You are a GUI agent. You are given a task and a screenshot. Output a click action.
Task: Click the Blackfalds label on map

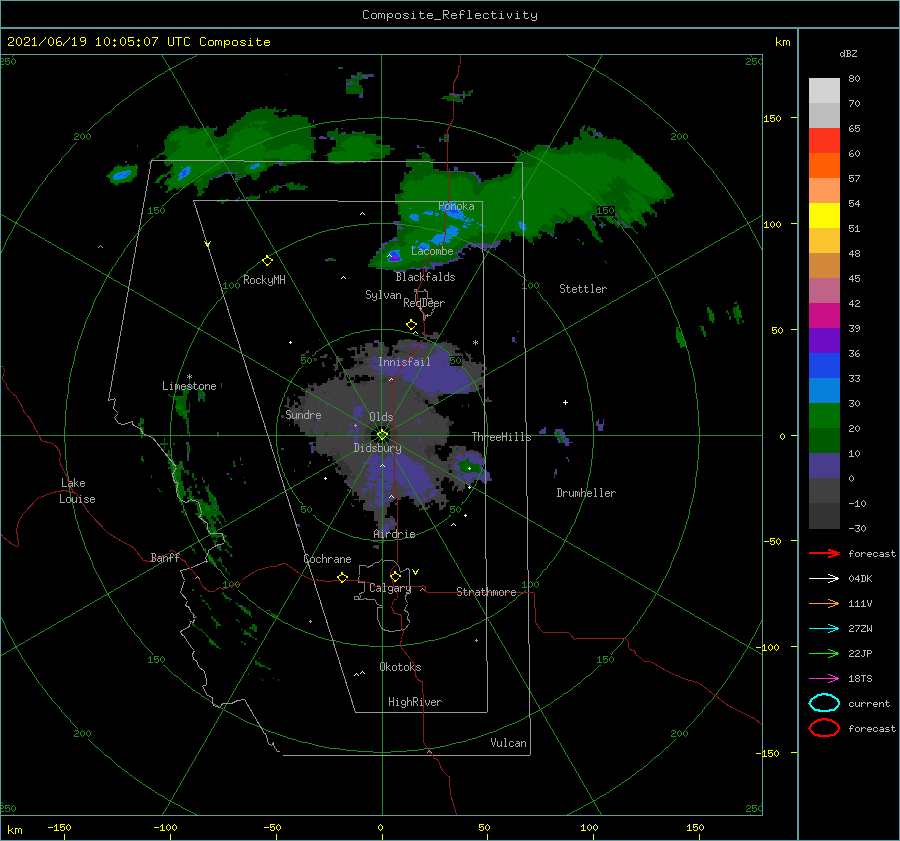[425, 277]
